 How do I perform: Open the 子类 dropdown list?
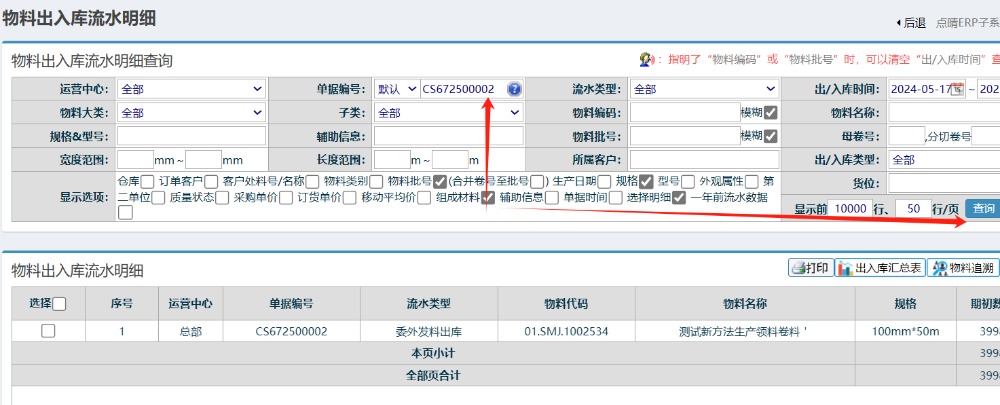coord(448,113)
